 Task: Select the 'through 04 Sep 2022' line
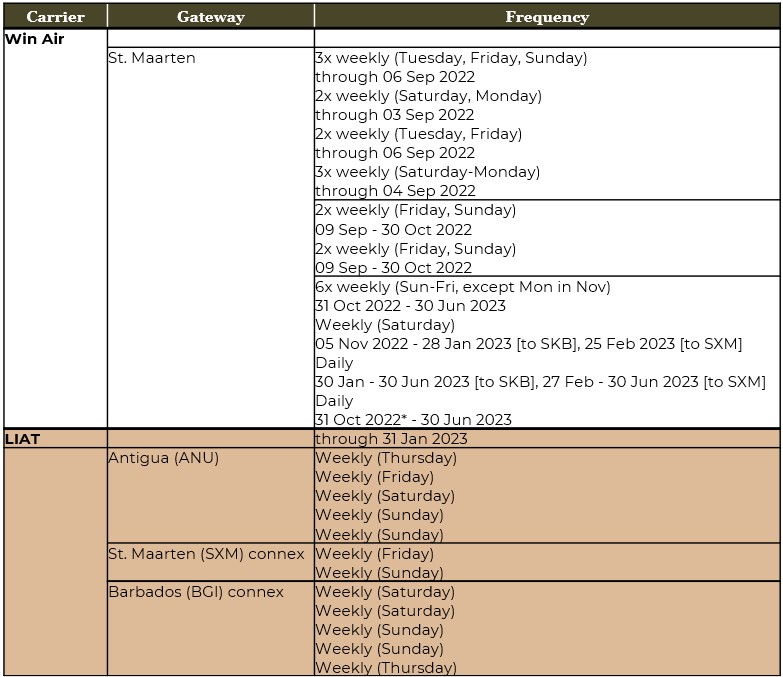click(x=395, y=191)
